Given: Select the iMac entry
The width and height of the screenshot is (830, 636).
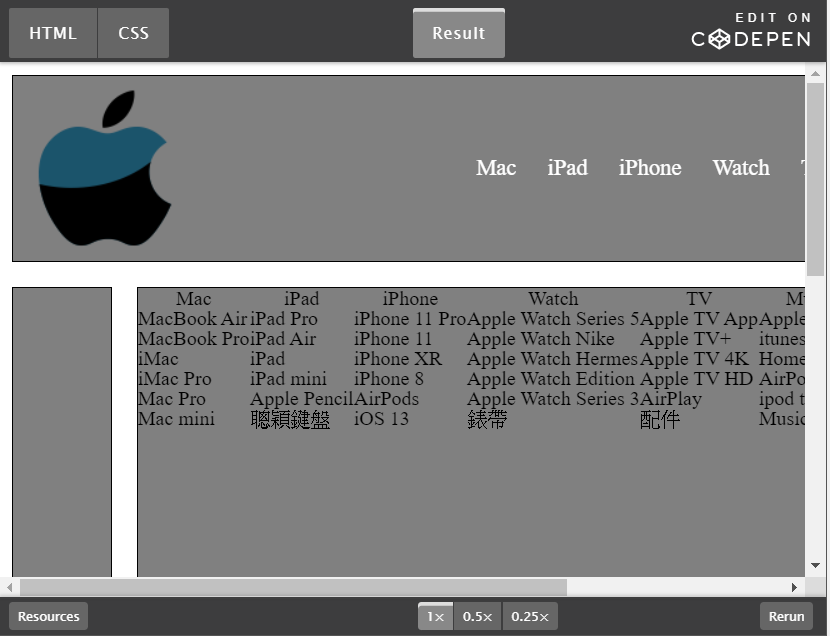Looking at the screenshot, I should tap(158, 359).
